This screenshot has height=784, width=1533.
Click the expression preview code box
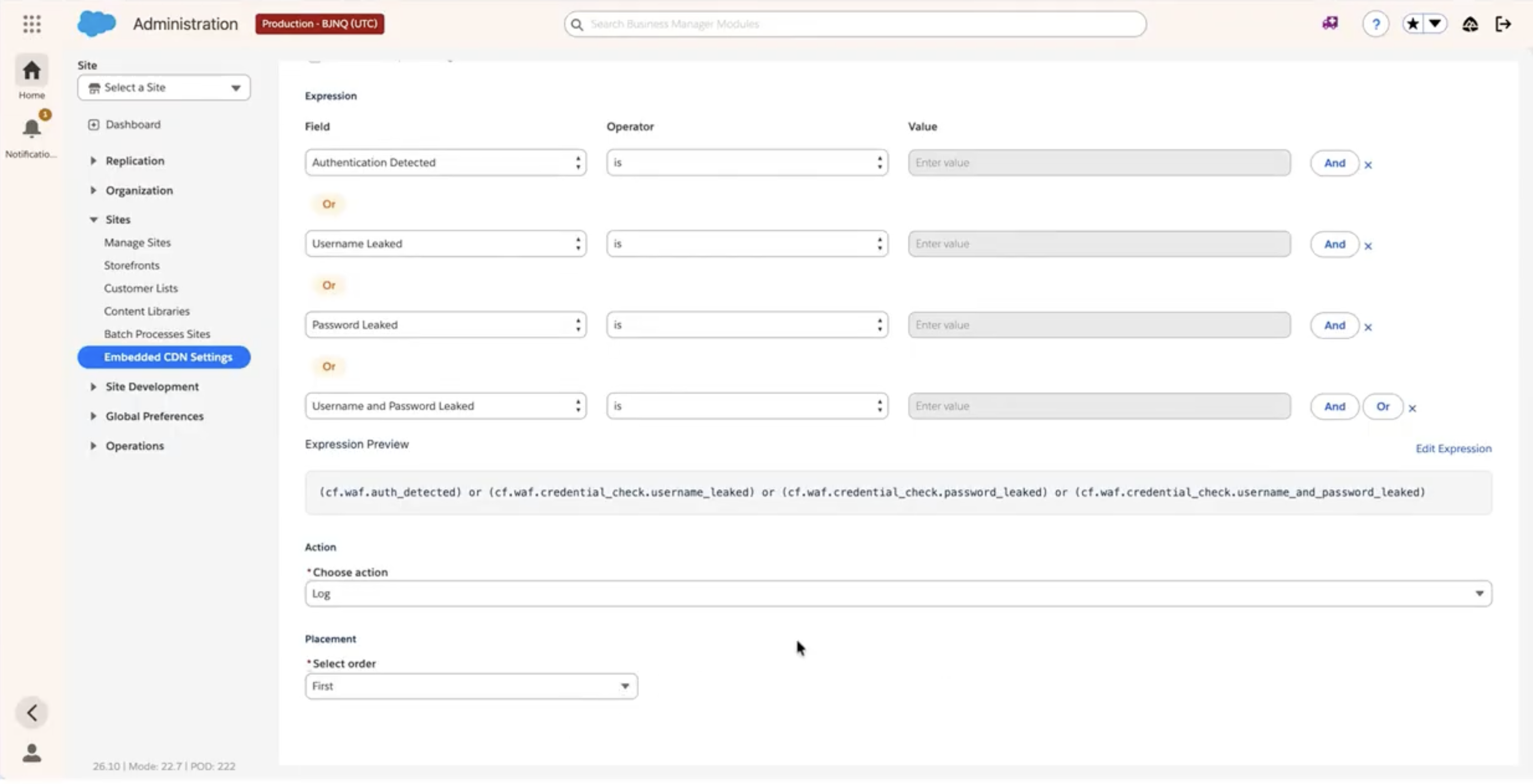(x=898, y=493)
